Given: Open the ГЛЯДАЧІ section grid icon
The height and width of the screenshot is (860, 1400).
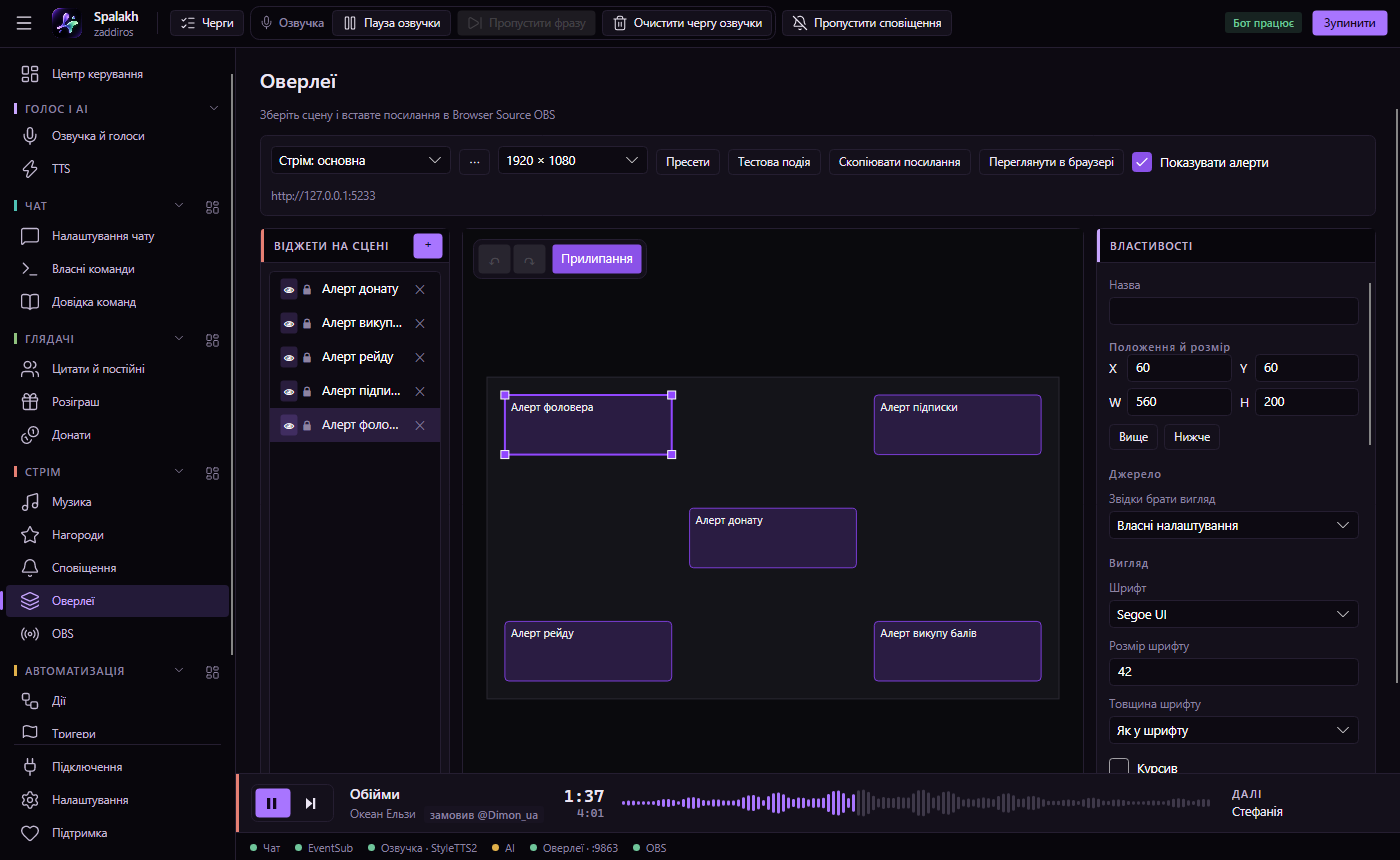Looking at the screenshot, I should [x=212, y=339].
